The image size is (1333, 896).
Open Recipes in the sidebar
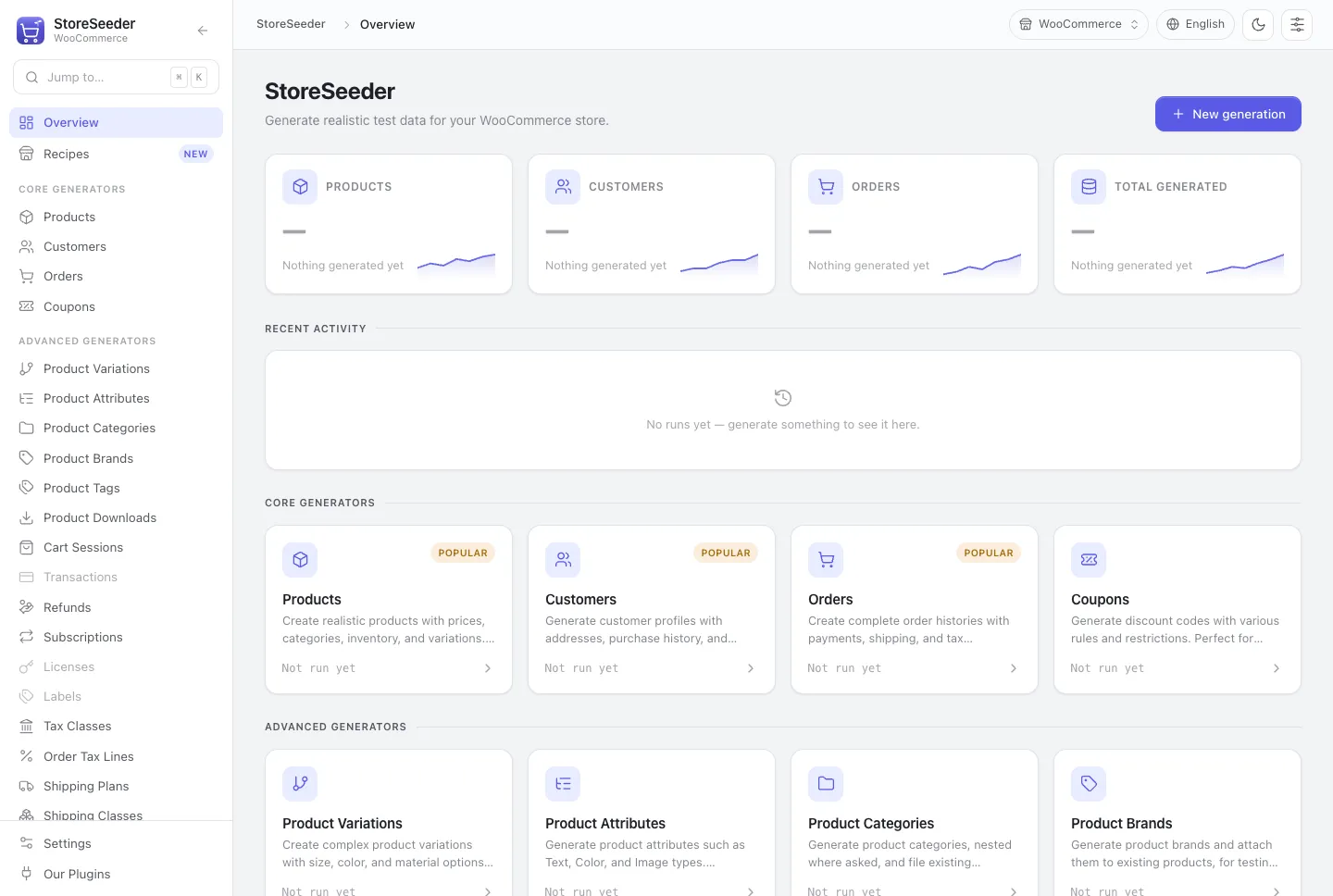coord(116,154)
